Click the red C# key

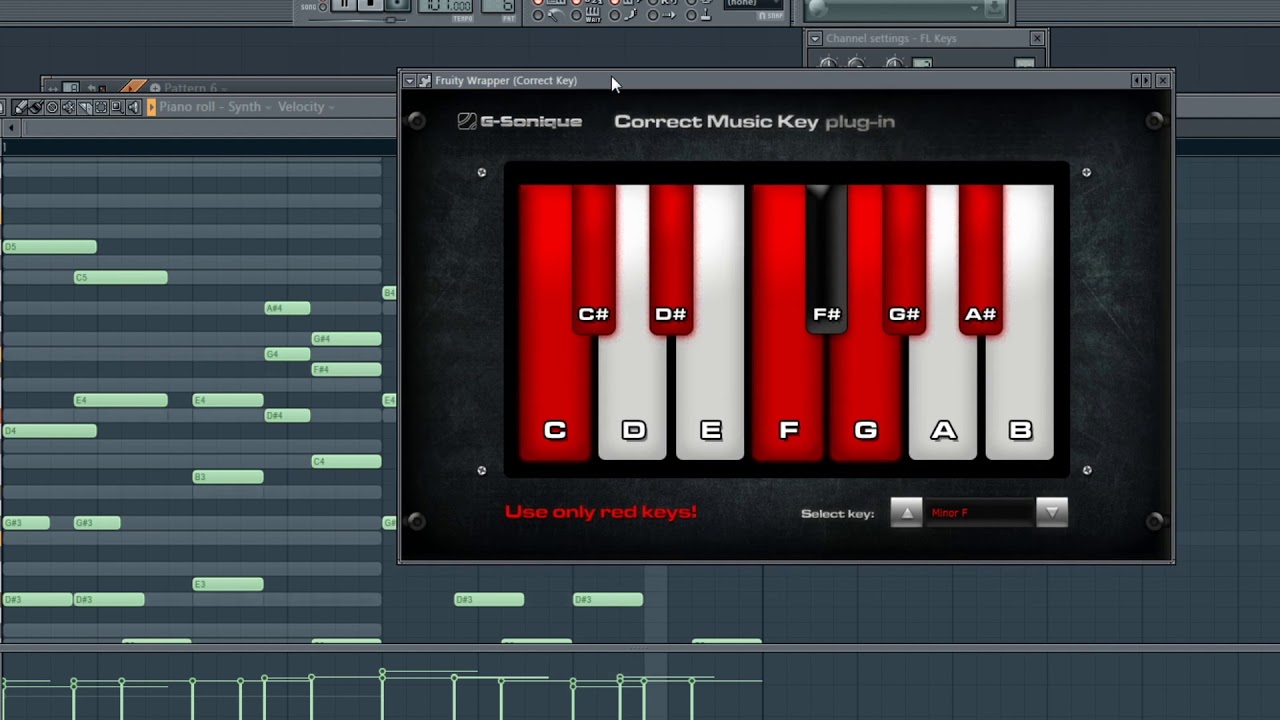point(594,260)
